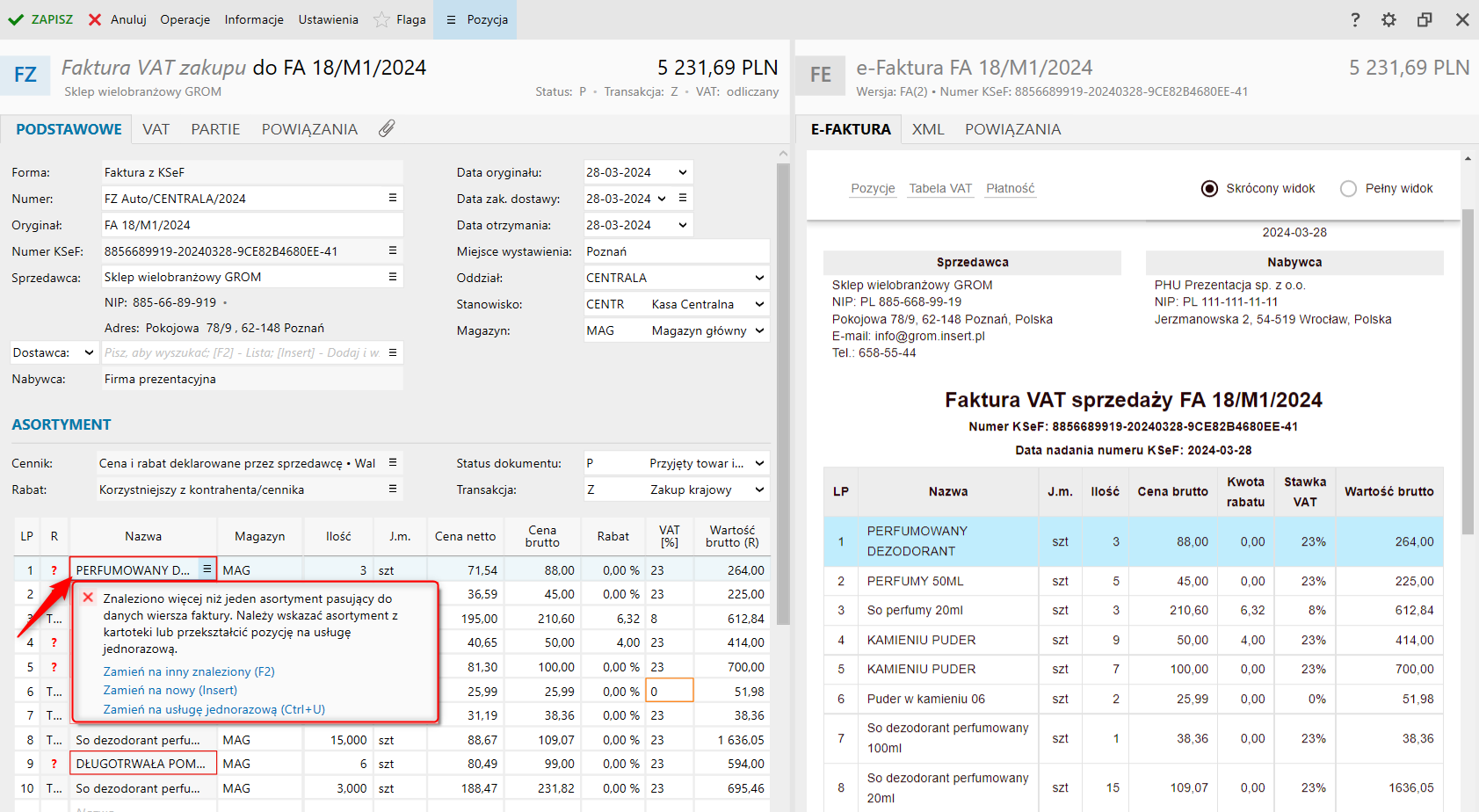1479x812 pixels.
Task: Click the Anuluj red X icon
Action: point(95,19)
